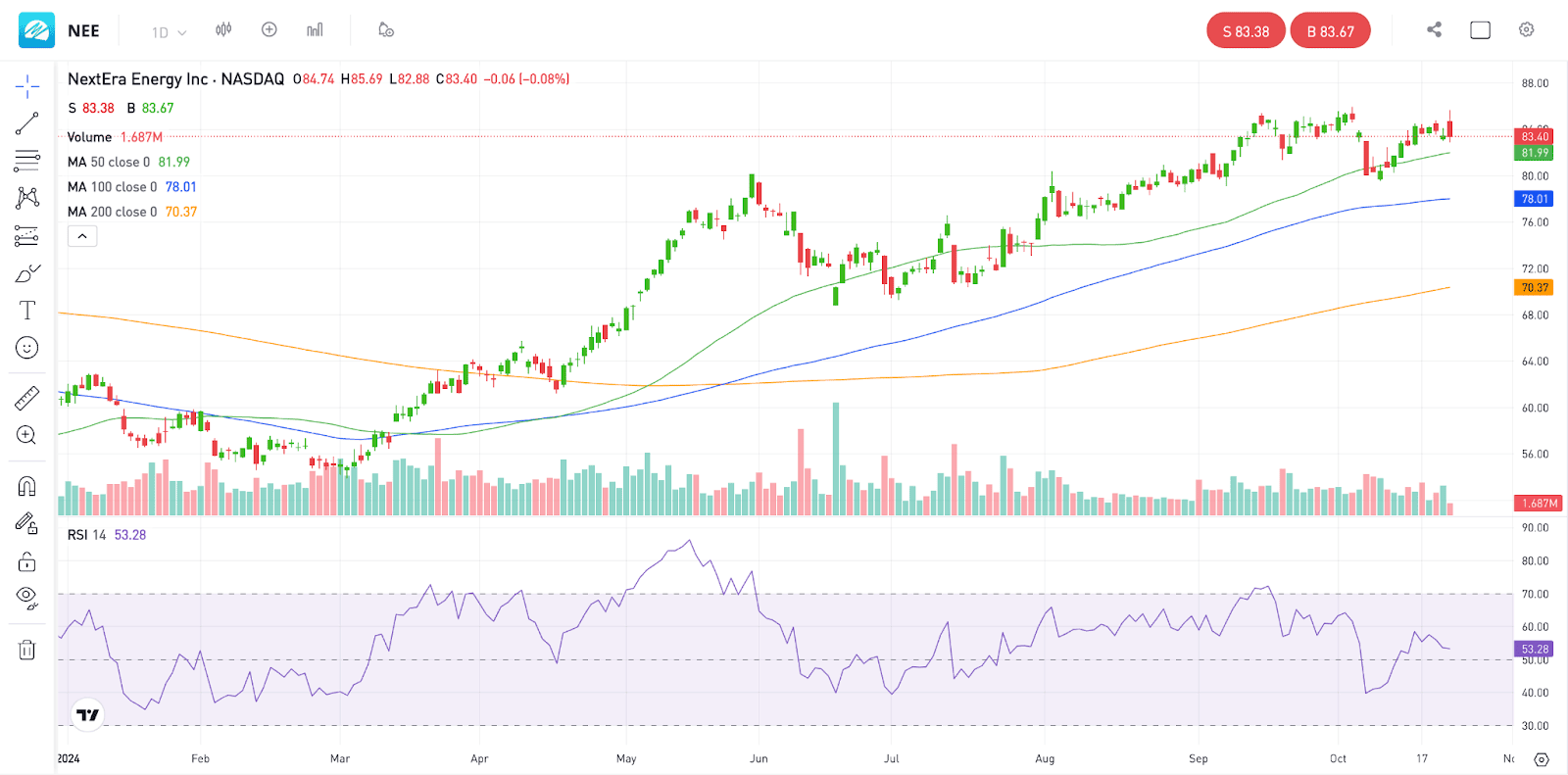The image size is (1568, 775).
Task: Select the MA 100 close indicator label
Action: click(112, 186)
